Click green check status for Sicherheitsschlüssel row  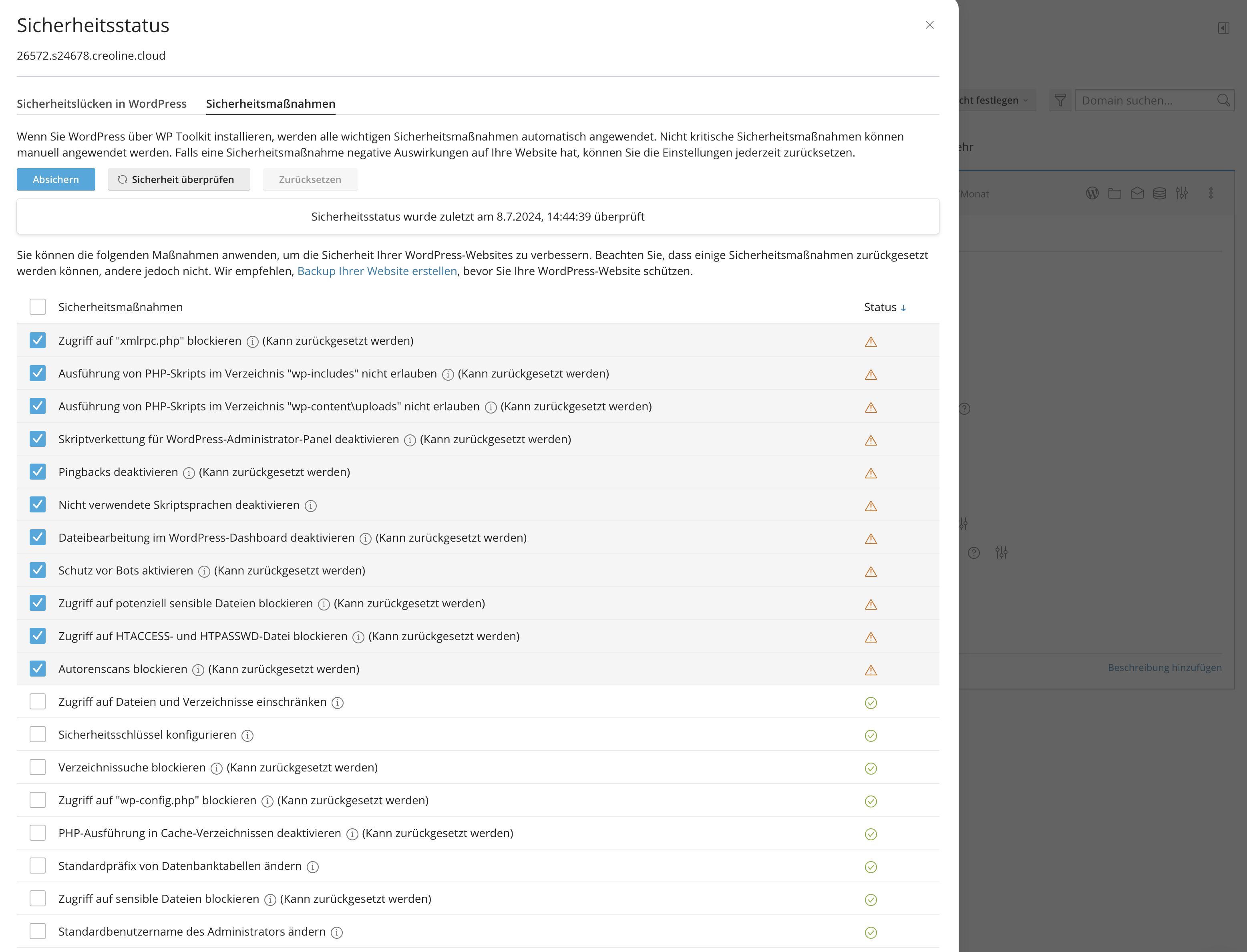coord(871,736)
